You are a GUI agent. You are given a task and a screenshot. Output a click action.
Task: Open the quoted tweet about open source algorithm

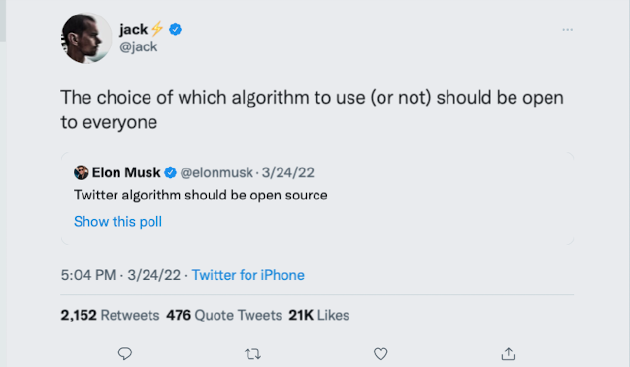[317, 199]
